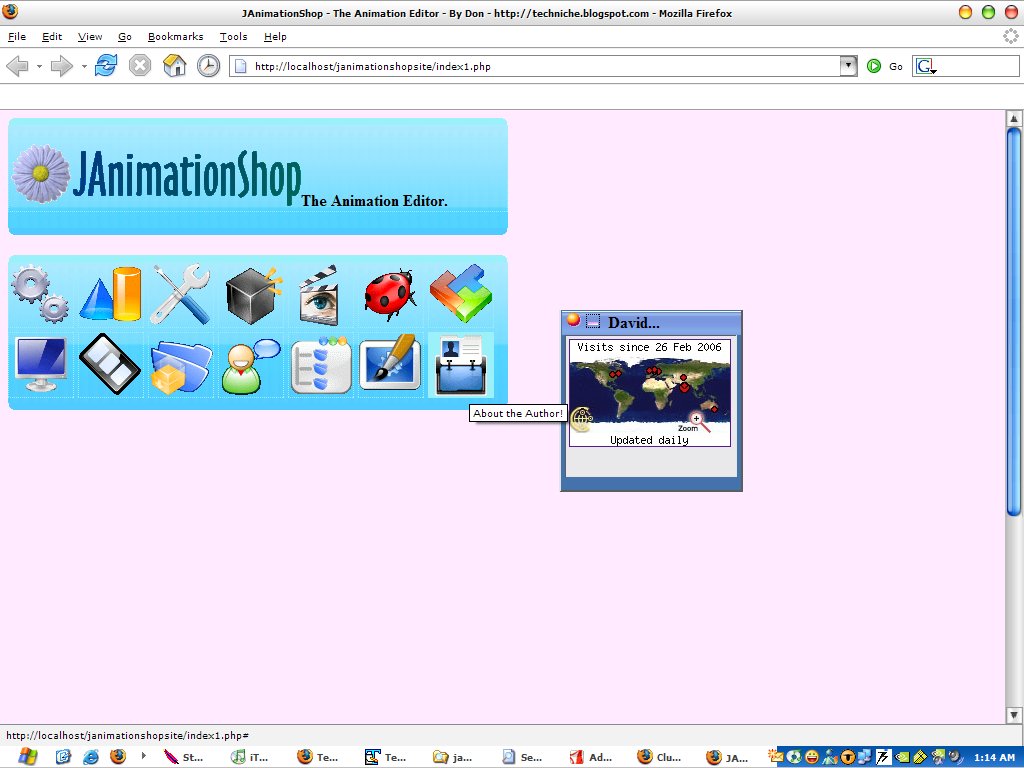Click the About the Author contact card icon
The image size is (1024, 768).
pos(461,365)
